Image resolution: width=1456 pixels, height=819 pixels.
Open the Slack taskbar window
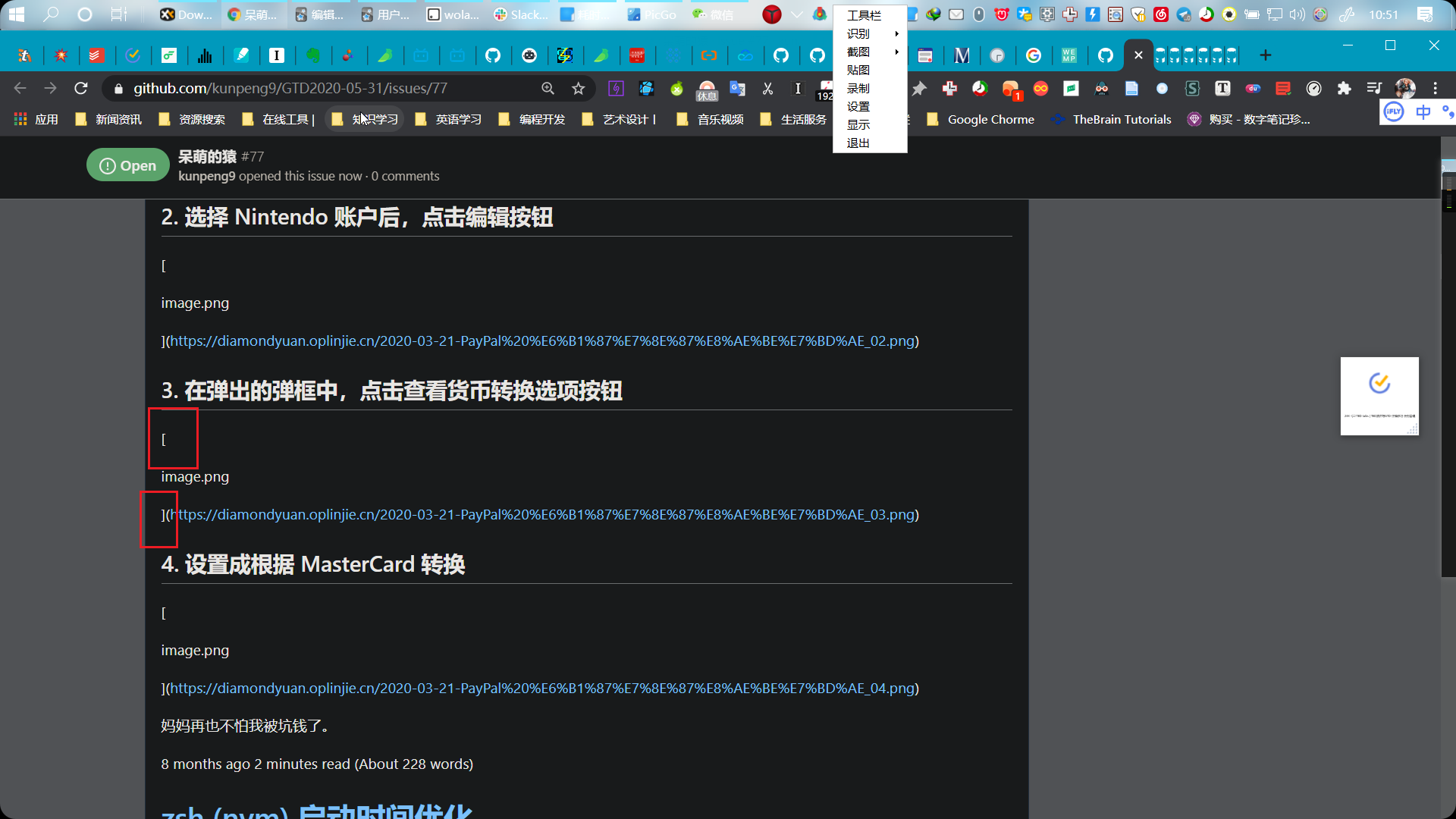[522, 14]
